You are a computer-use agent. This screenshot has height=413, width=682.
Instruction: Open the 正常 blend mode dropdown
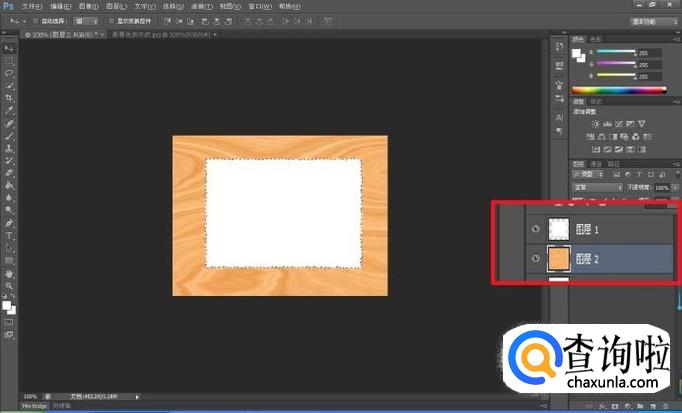pos(595,187)
